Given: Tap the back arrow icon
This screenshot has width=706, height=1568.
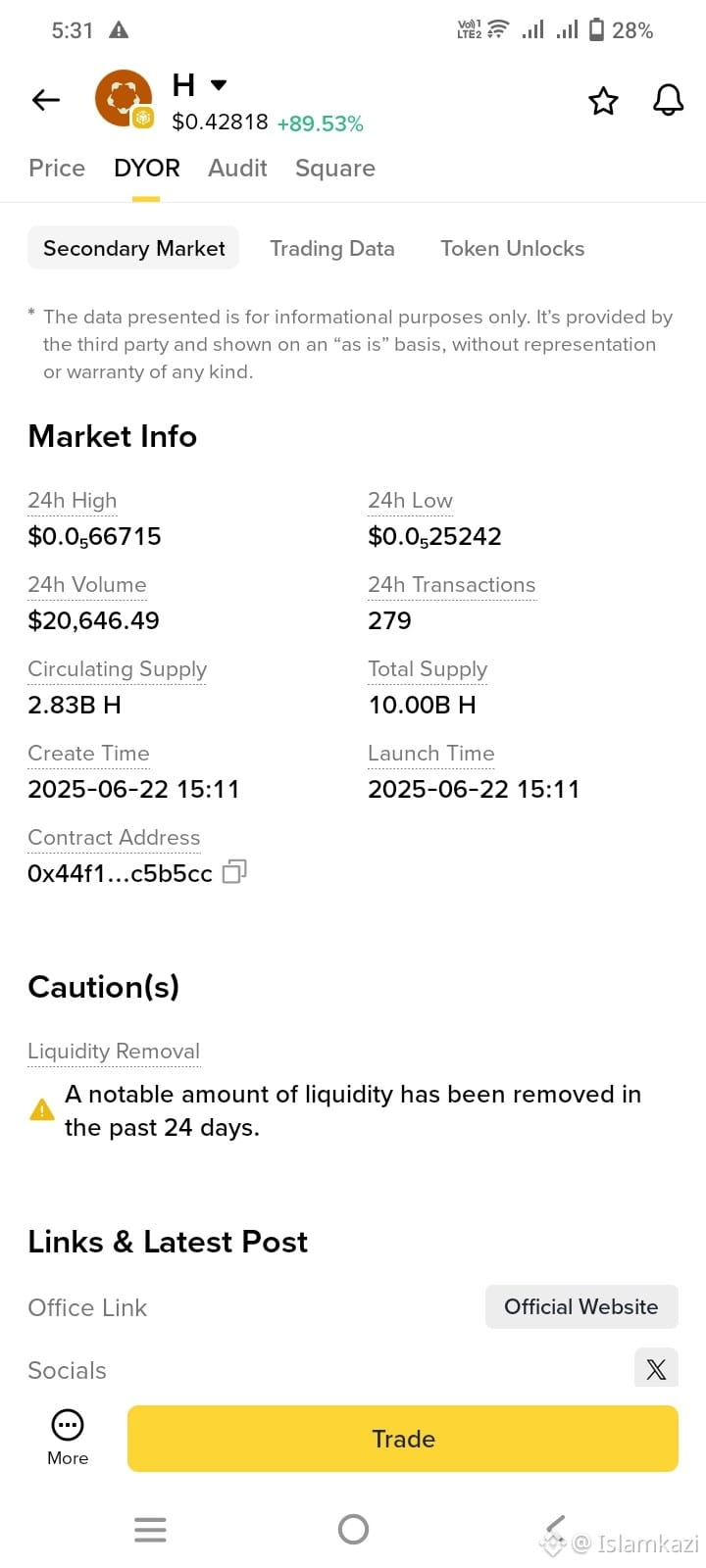Looking at the screenshot, I should 46,100.
